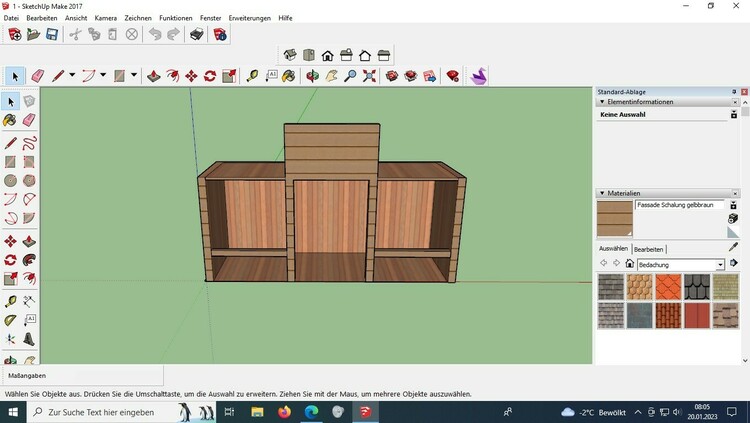Close the Materialien panel
This screenshot has height=423, width=750.
(734, 193)
